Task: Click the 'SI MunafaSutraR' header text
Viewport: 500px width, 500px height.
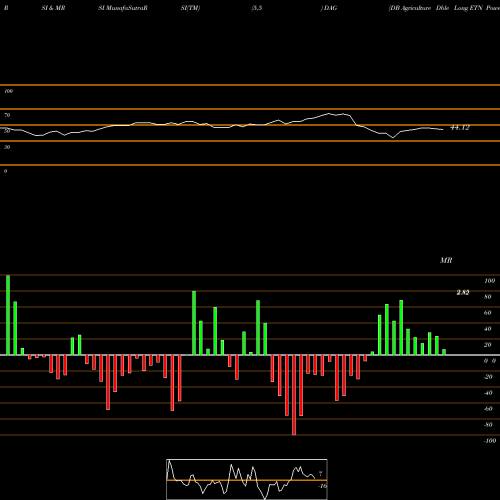Action: [x=123, y=8]
